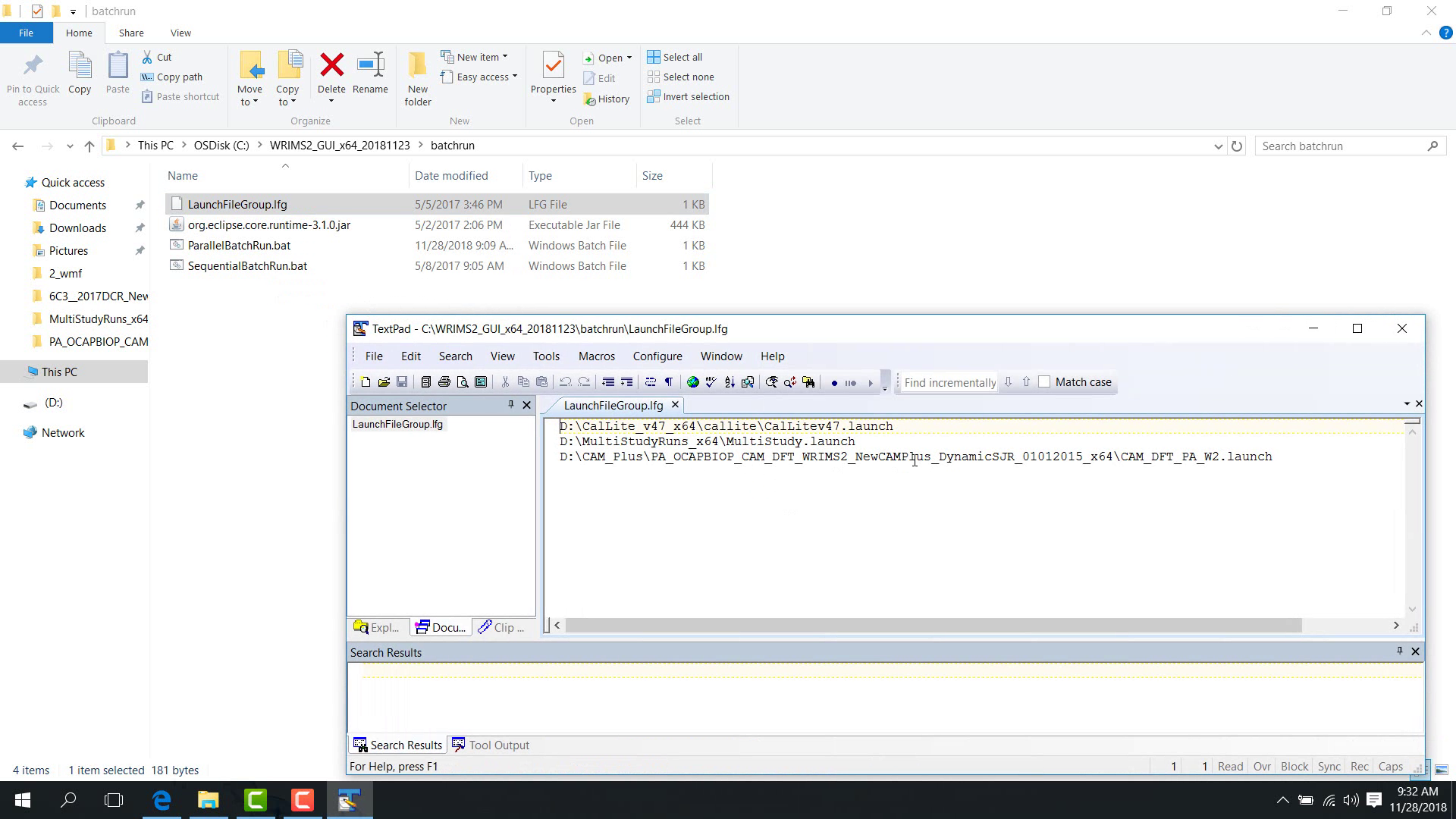The height and width of the screenshot is (819, 1456).
Task: Save the document in TextPad
Action: pyautogui.click(x=402, y=382)
